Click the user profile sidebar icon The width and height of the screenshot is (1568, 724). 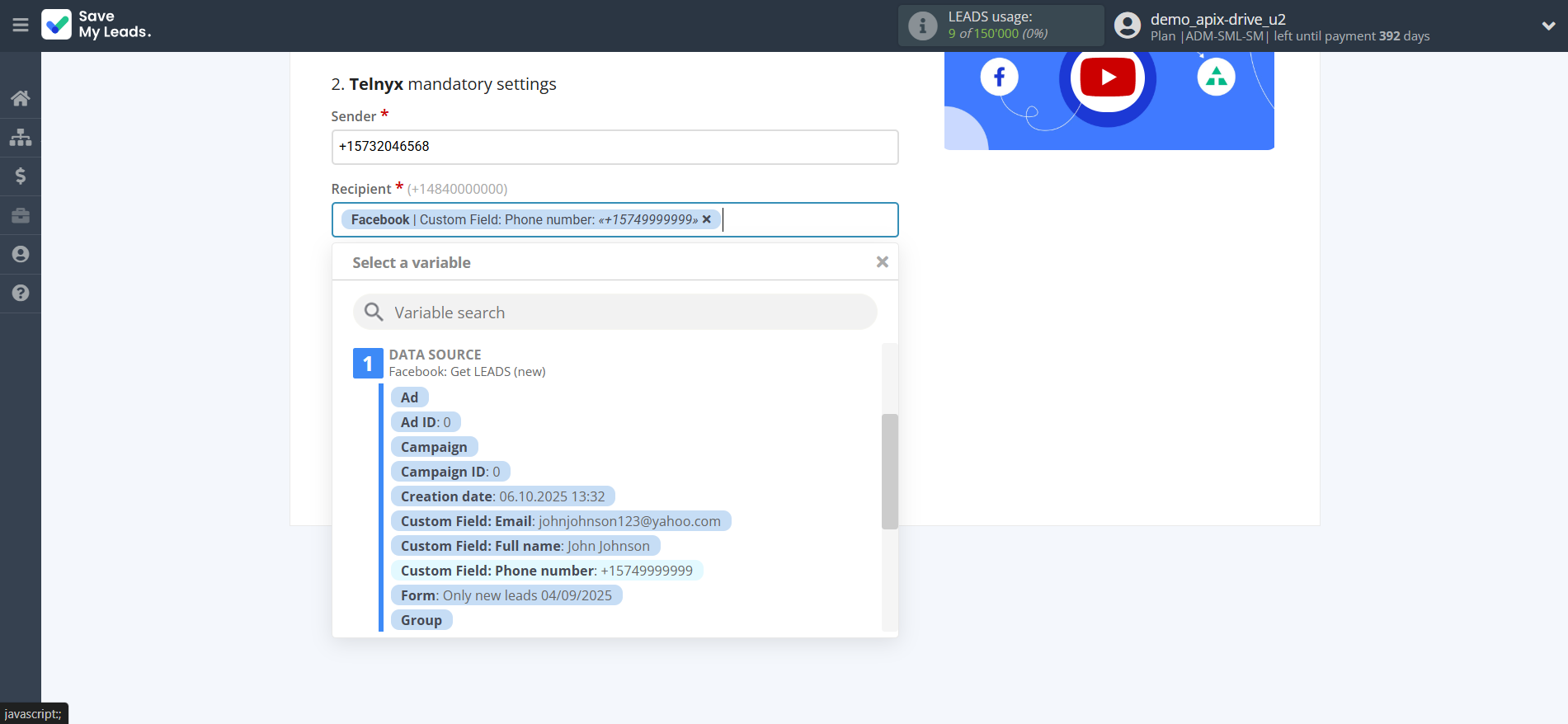tap(21, 254)
